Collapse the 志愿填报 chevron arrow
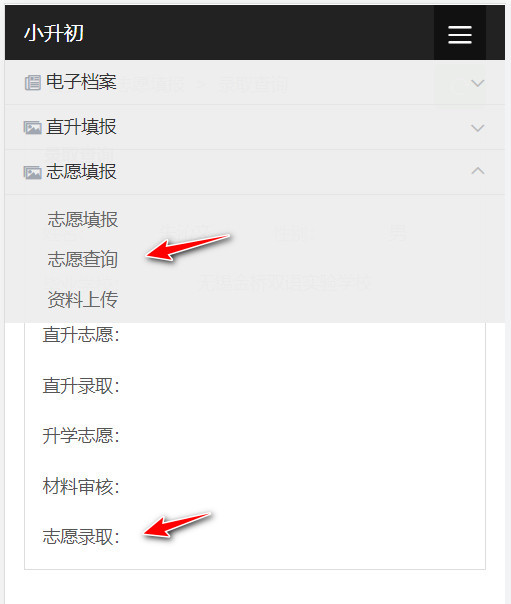This screenshot has height=604, width=511. click(x=477, y=171)
